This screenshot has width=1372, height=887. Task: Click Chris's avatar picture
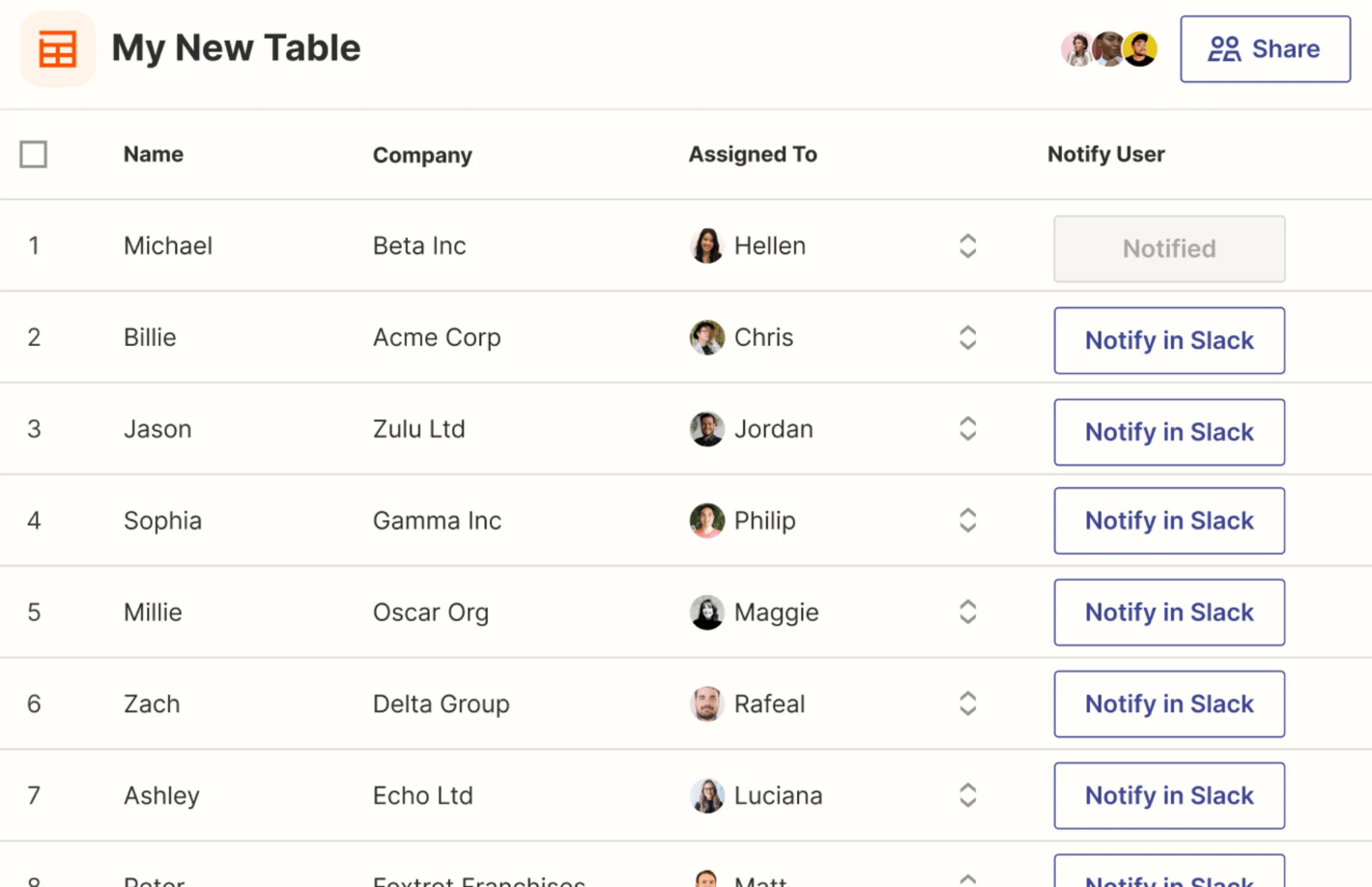coord(706,337)
